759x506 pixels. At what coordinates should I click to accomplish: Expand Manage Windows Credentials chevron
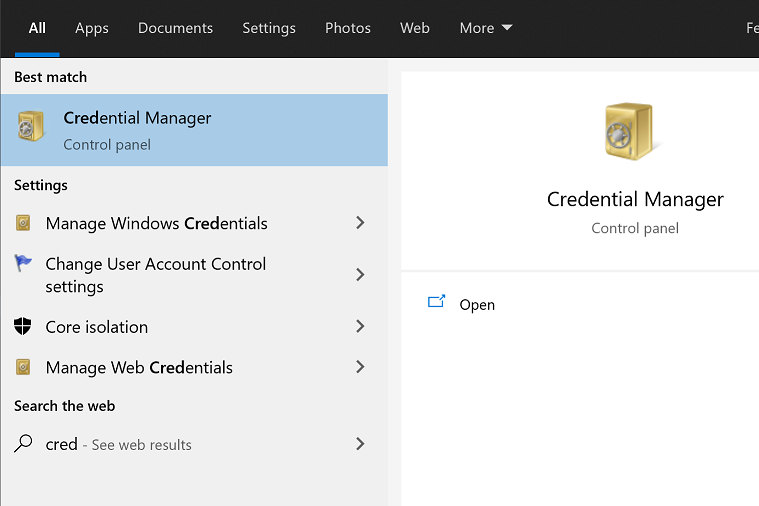click(x=360, y=223)
